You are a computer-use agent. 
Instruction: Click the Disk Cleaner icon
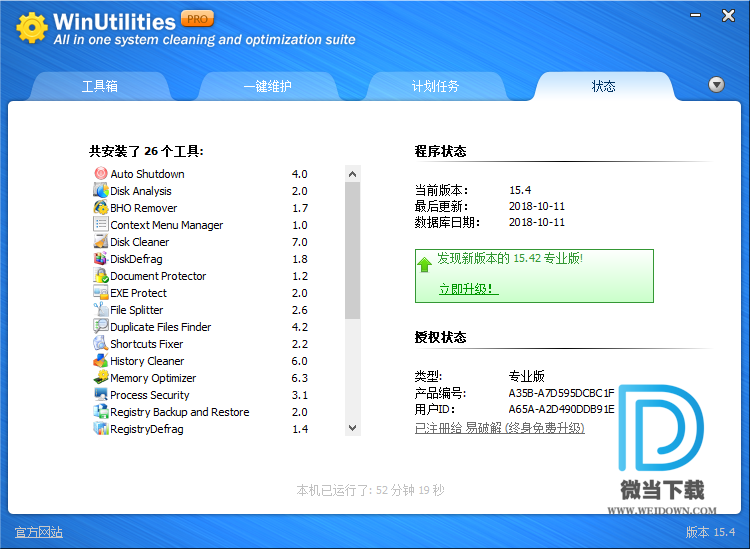point(100,241)
